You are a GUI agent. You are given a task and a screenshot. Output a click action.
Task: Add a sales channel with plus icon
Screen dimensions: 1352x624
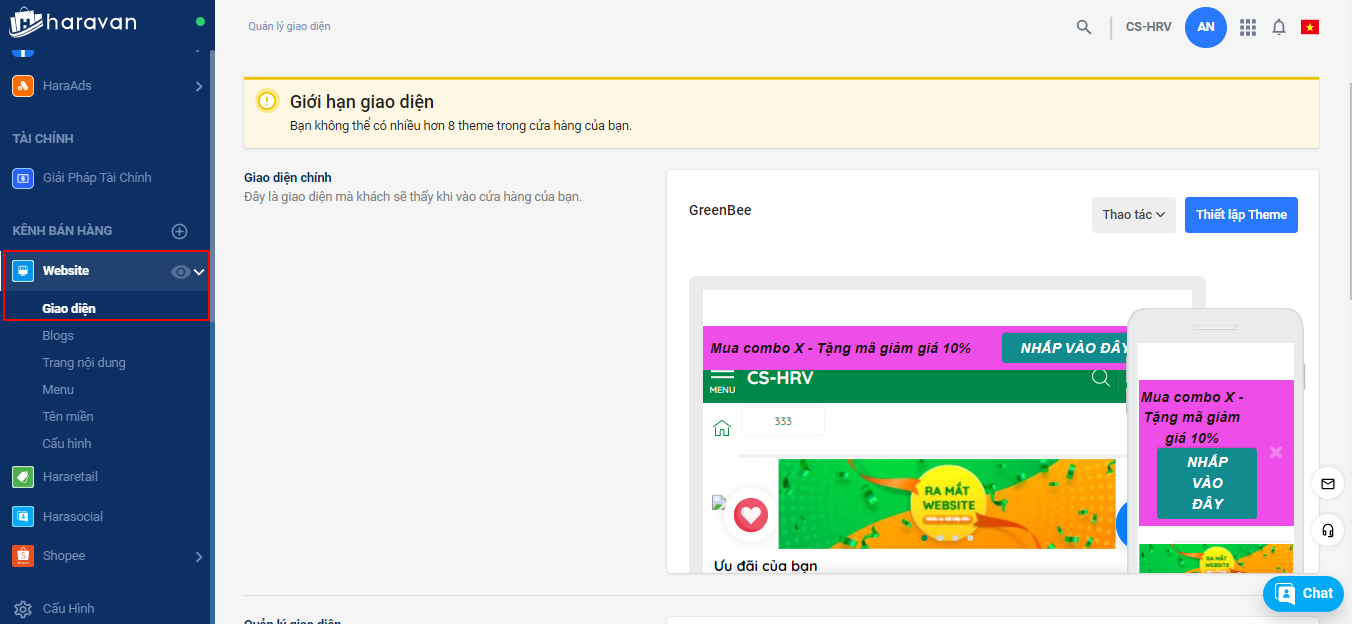coord(180,231)
